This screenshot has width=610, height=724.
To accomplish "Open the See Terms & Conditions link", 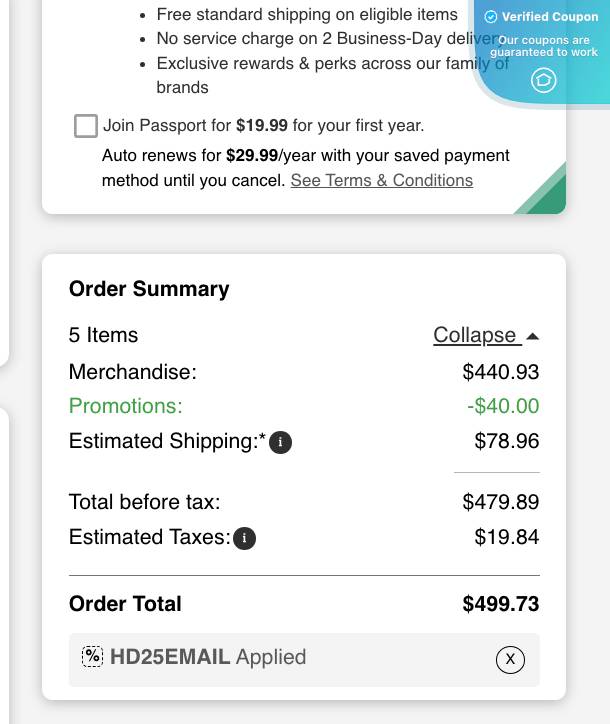I will [x=381, y=180].
